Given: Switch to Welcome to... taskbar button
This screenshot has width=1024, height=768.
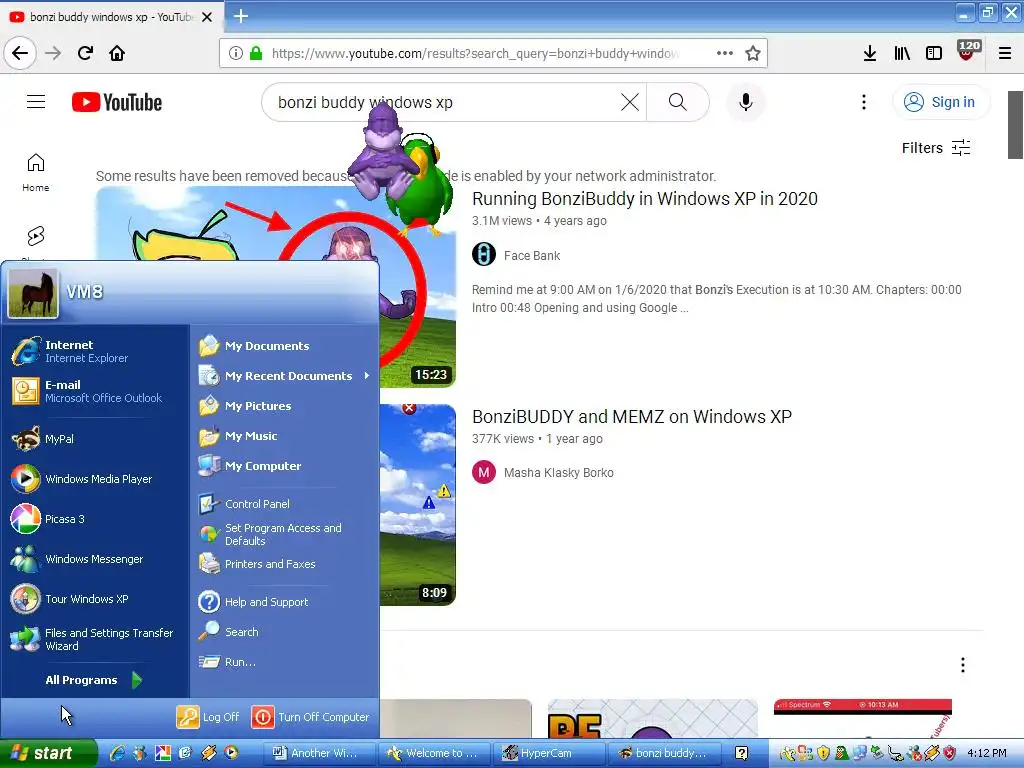Looking at the screenshot, I should pos(434,753).
